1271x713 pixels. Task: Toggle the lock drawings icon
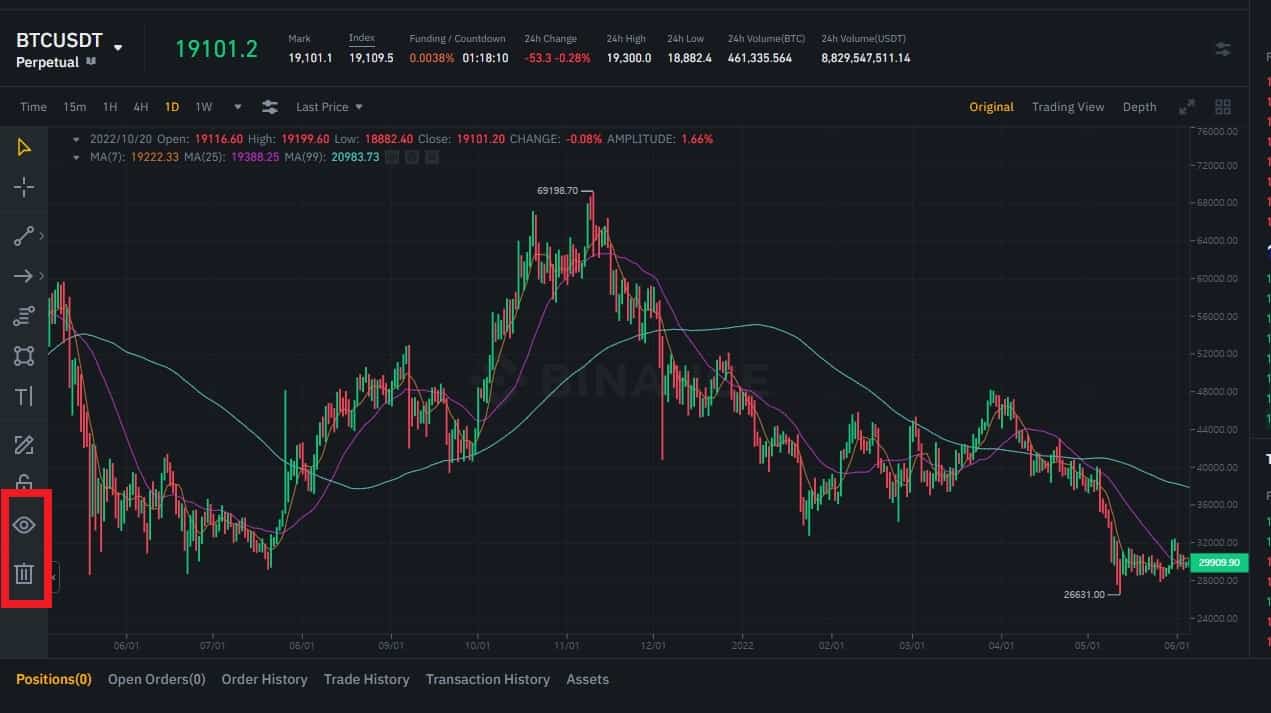[x=24, y=482]
